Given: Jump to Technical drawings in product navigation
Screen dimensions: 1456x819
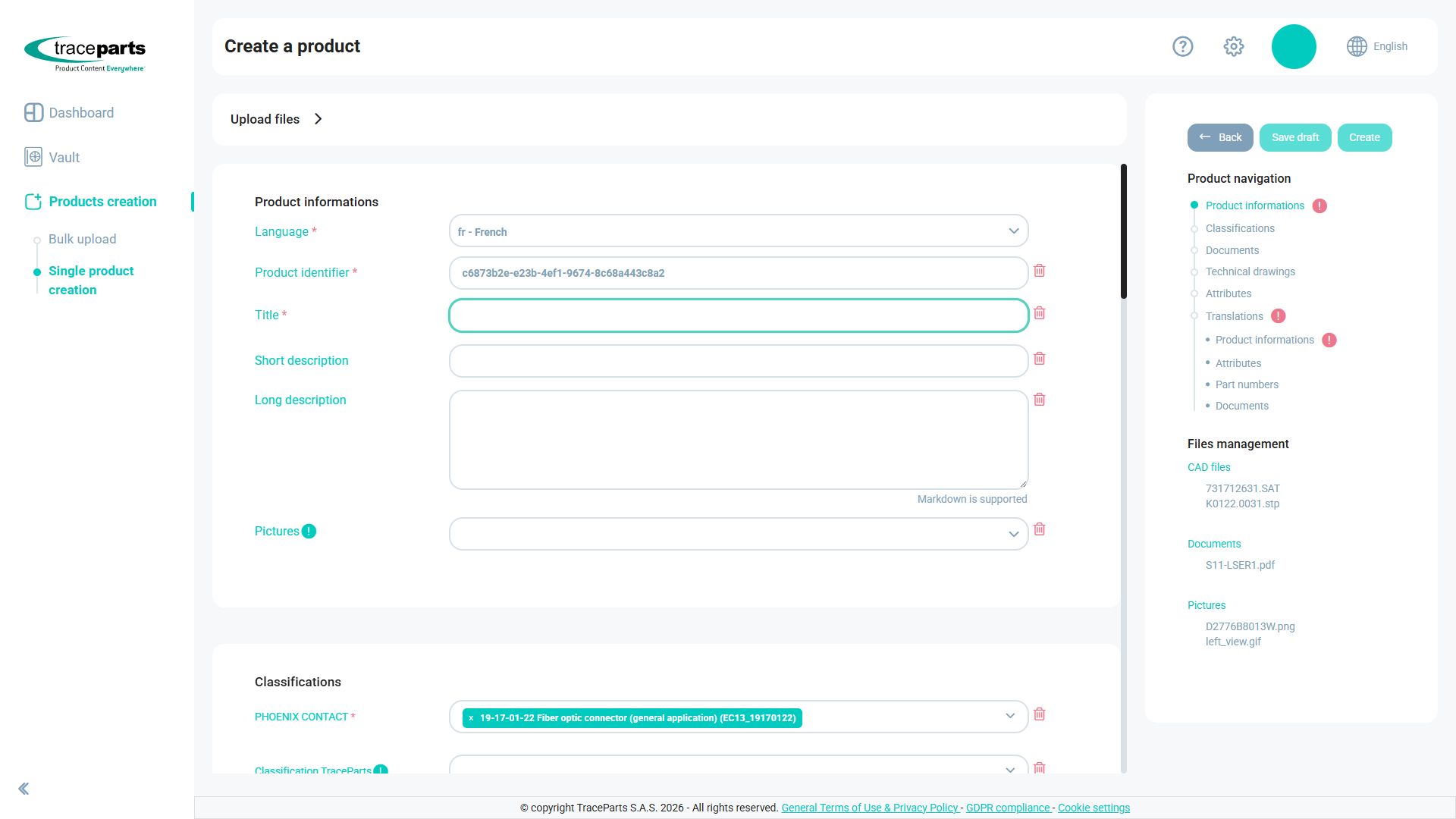Looking at the screenshot, I should [1250, 271].
